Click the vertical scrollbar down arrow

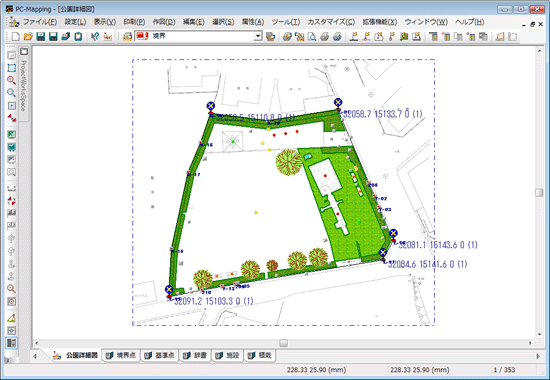point(539,334)
